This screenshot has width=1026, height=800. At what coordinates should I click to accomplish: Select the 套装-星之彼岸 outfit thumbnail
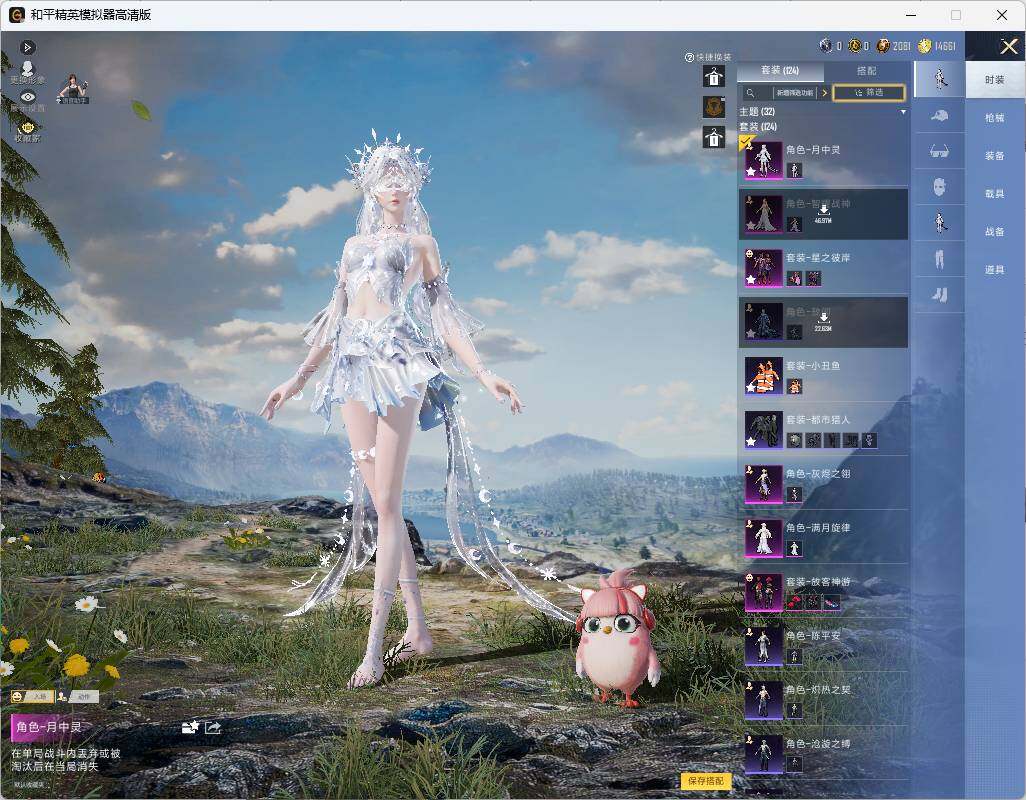pos(764,268)
